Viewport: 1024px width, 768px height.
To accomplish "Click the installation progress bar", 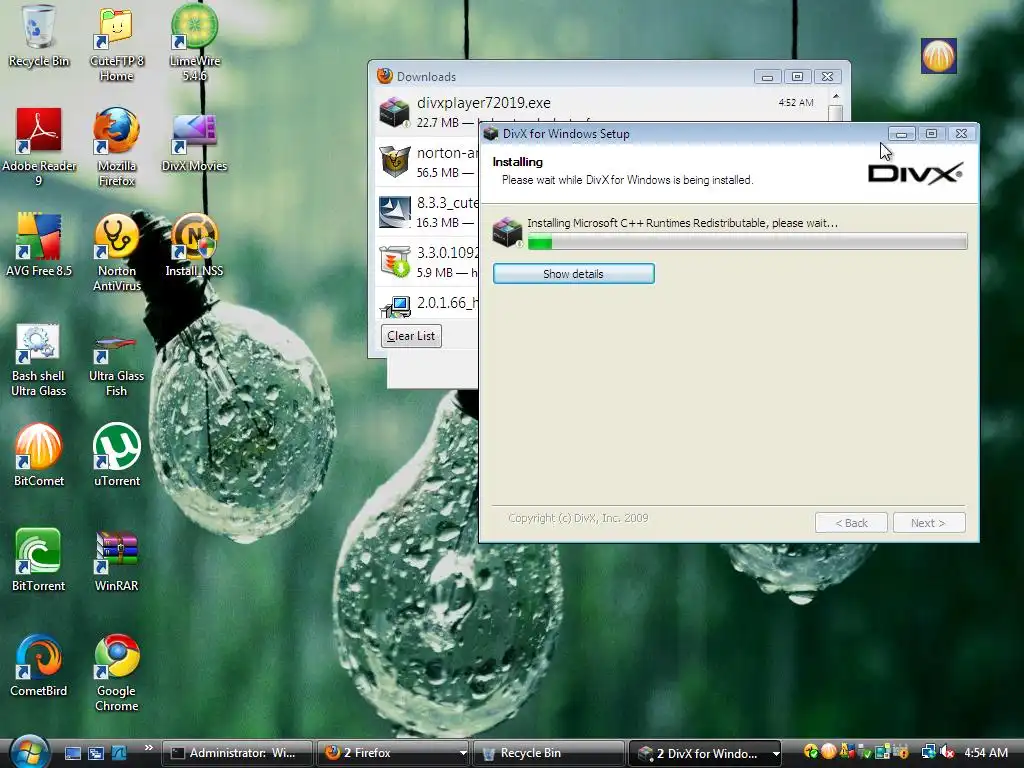I will pos(747,242).
